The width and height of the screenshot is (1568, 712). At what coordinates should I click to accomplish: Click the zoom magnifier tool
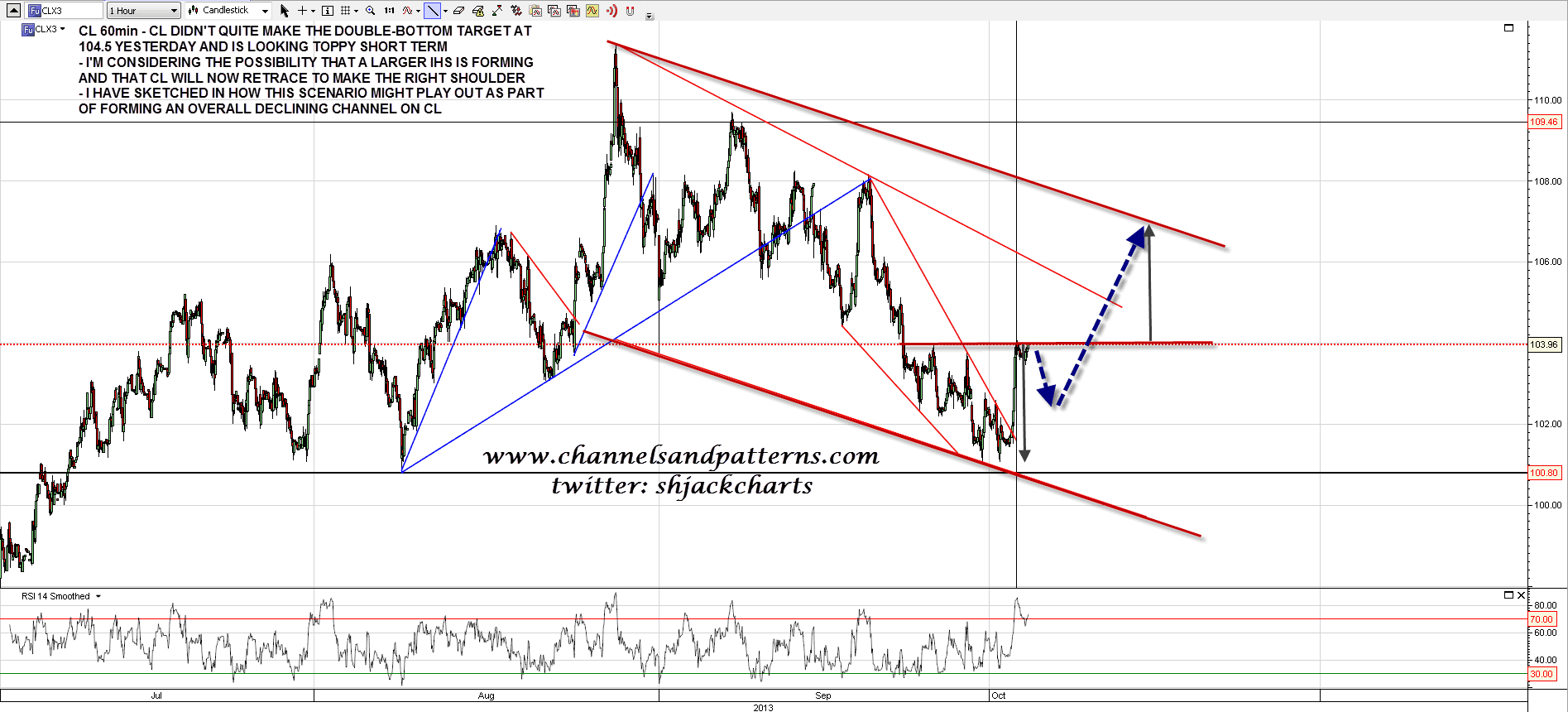pos(370,11)
